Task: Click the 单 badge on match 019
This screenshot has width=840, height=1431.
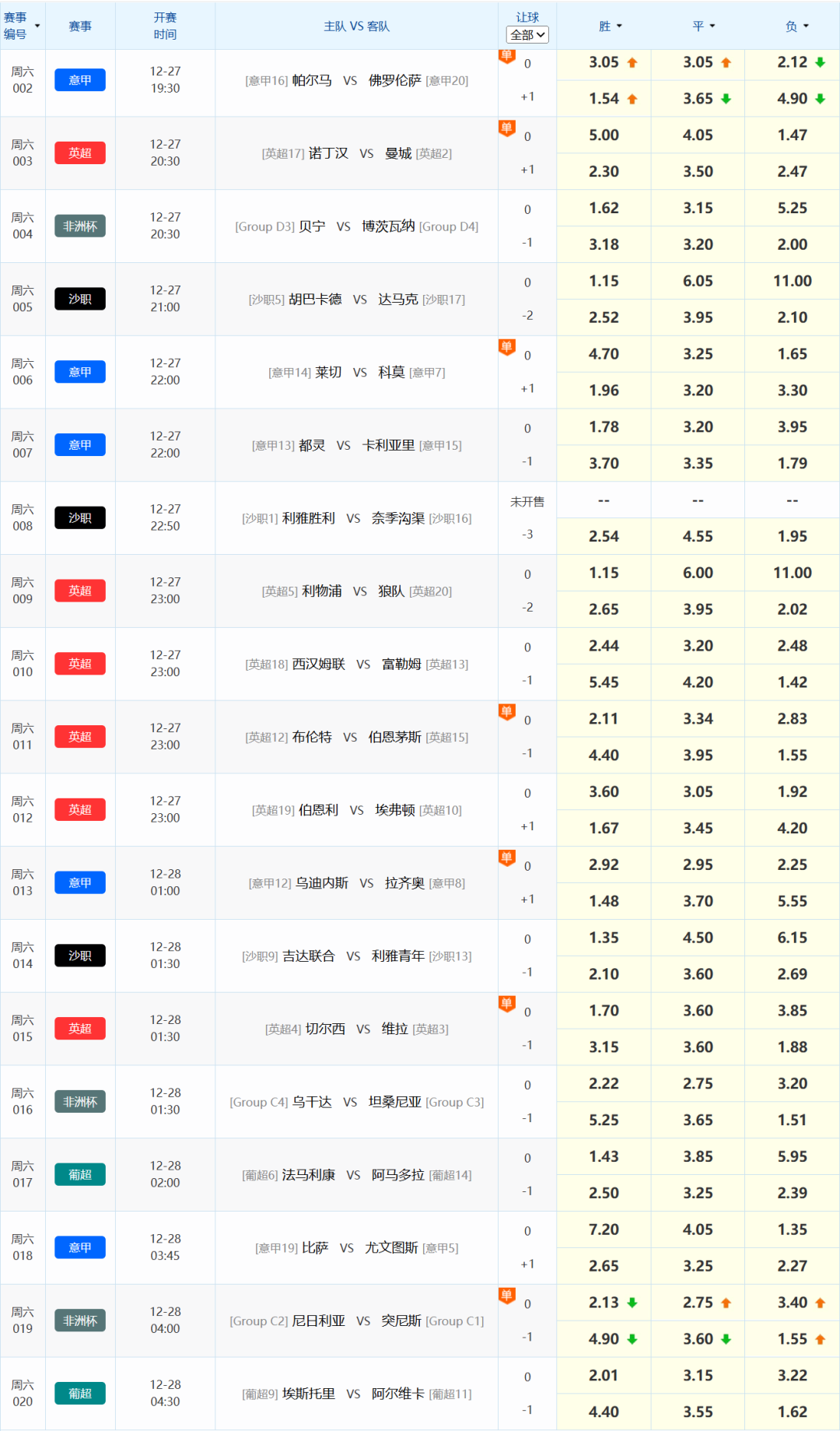Action: point(507,1296)
